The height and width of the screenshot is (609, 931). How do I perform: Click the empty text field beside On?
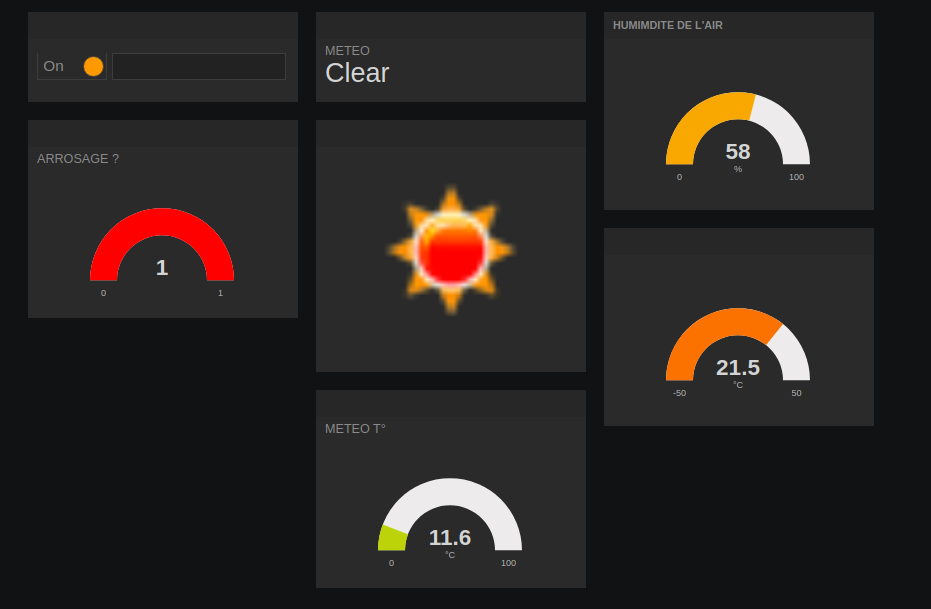click(x=199, y=66)
